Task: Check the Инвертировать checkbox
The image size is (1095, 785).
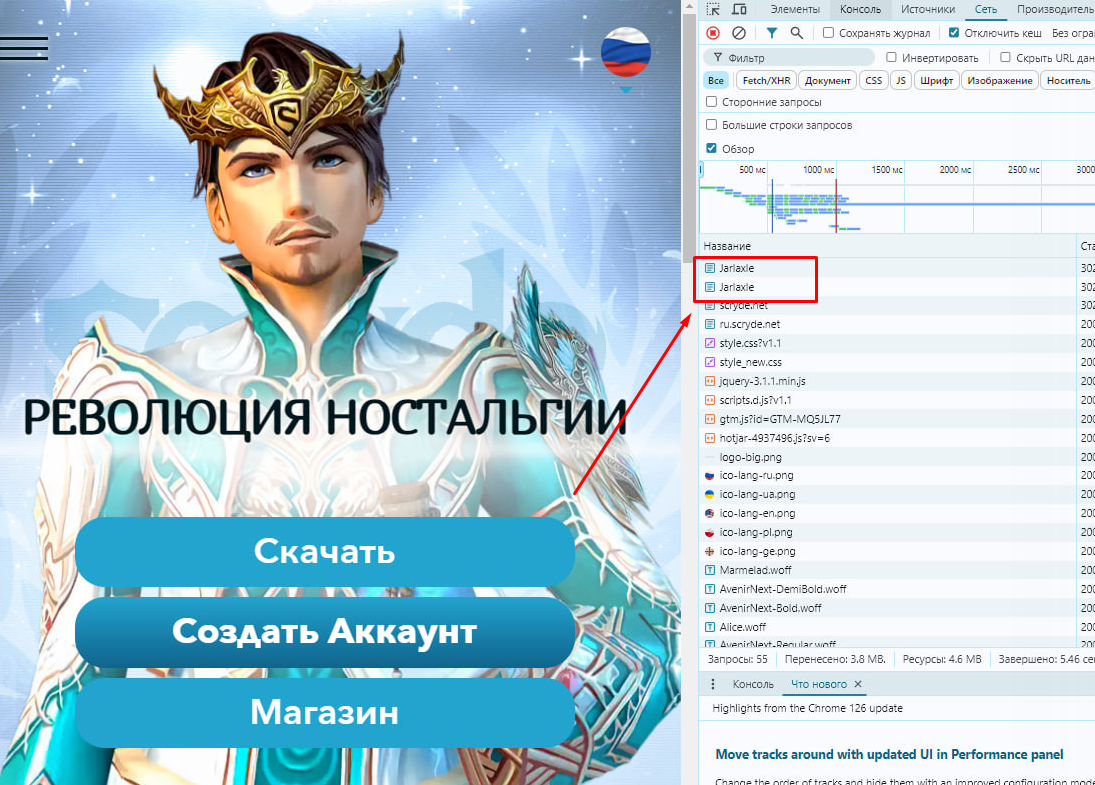Action: tap(891, 58)
